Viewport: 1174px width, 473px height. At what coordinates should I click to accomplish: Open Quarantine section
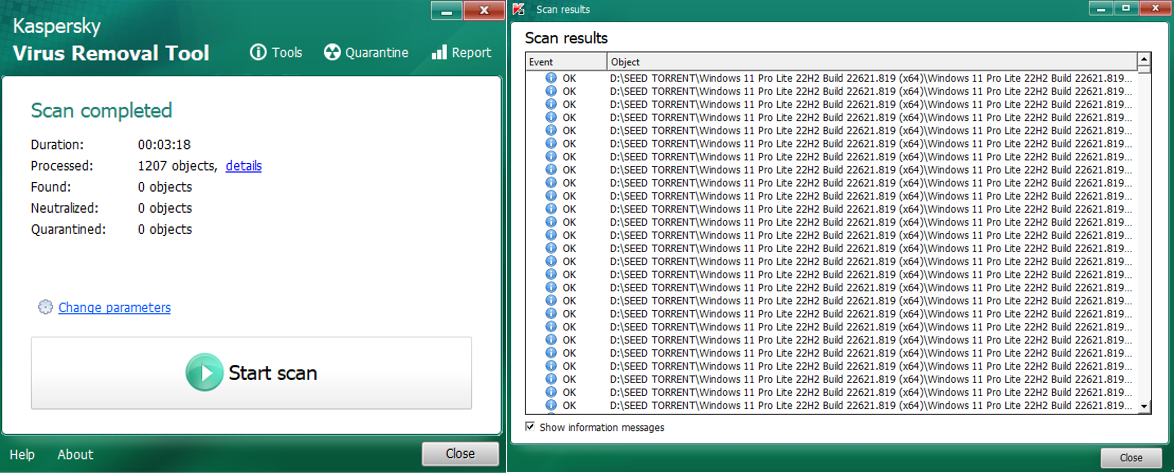(366, 52)
